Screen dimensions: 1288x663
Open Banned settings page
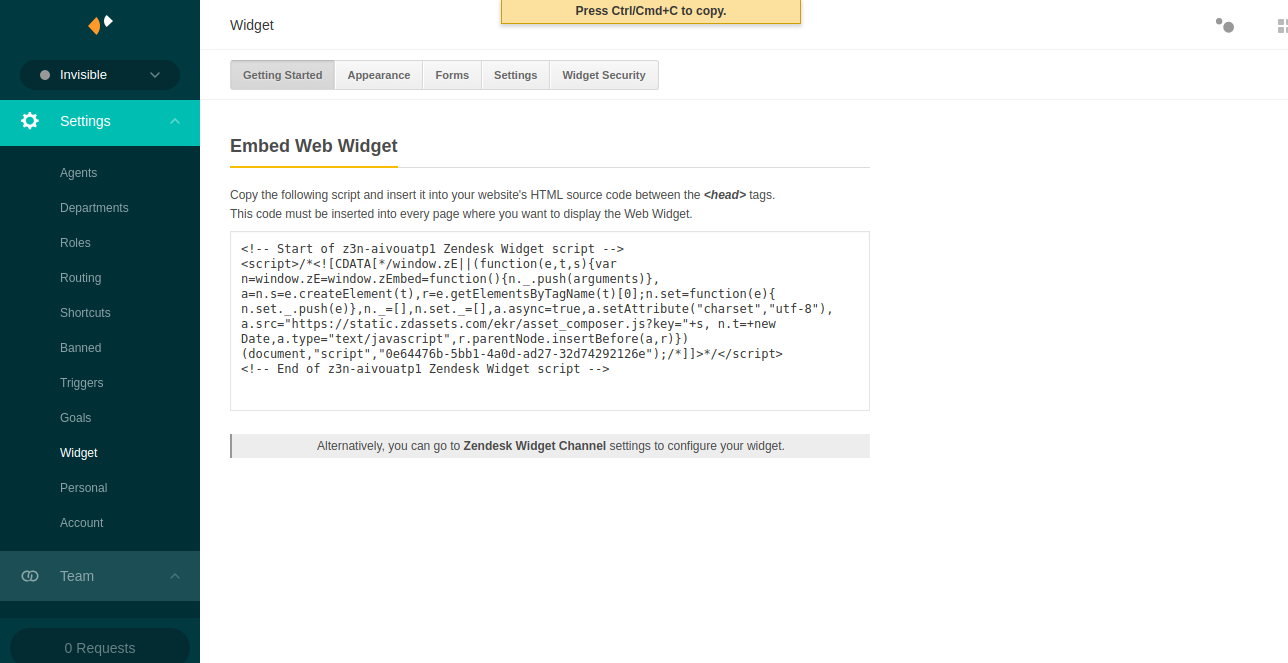(81, 348)
